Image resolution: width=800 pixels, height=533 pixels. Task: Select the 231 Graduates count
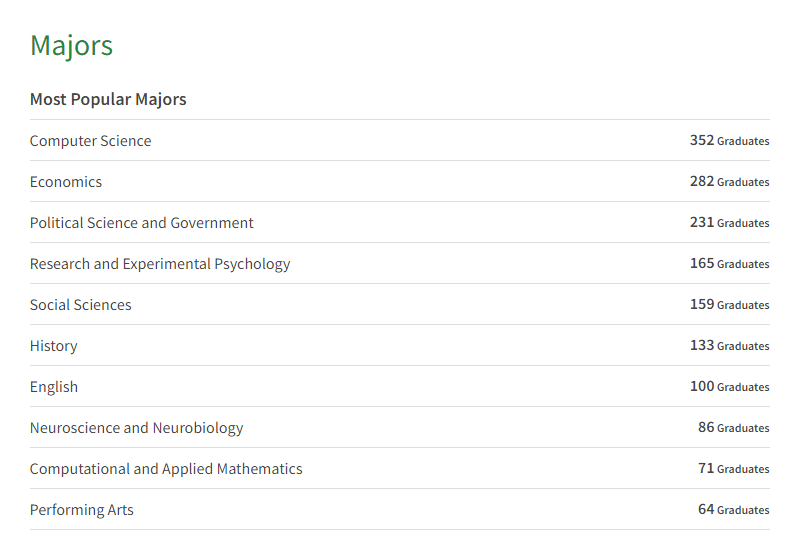[729, 223]
